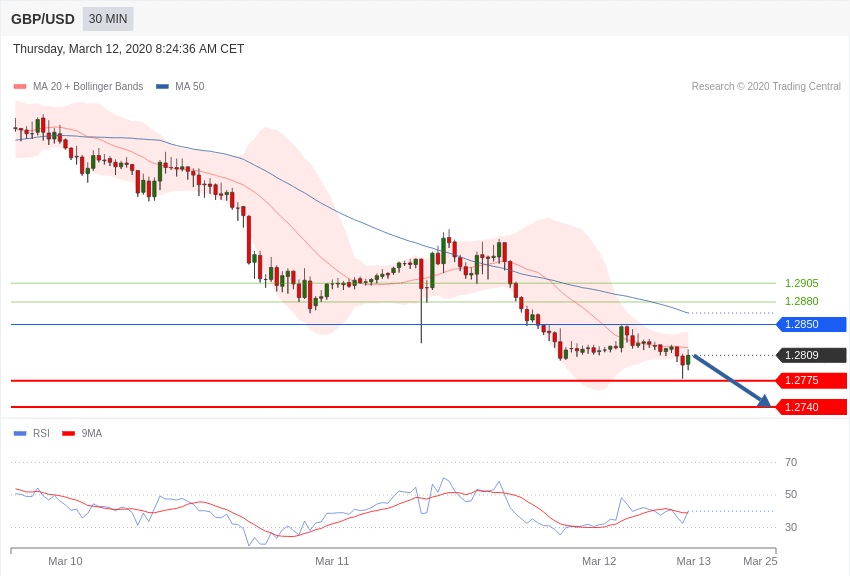
Task: Toggle the MA 20 + Bollinger Bands legend label
Action: pyautogui.click(x=88, y=87)
